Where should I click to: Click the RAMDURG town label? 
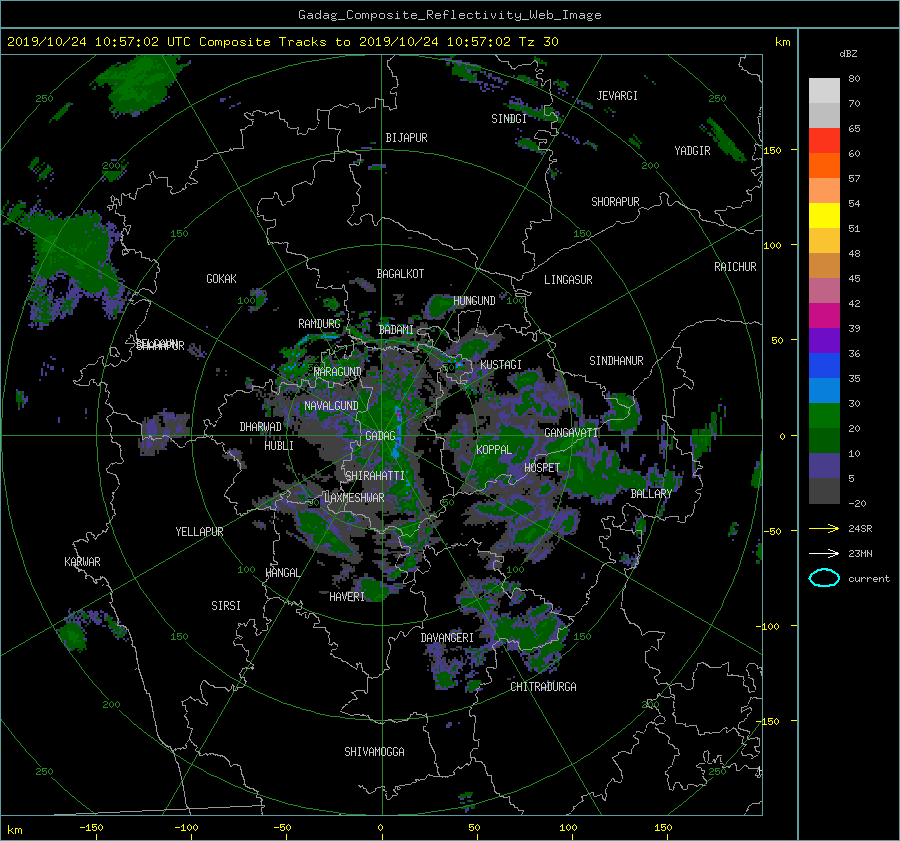pos(319,324)
